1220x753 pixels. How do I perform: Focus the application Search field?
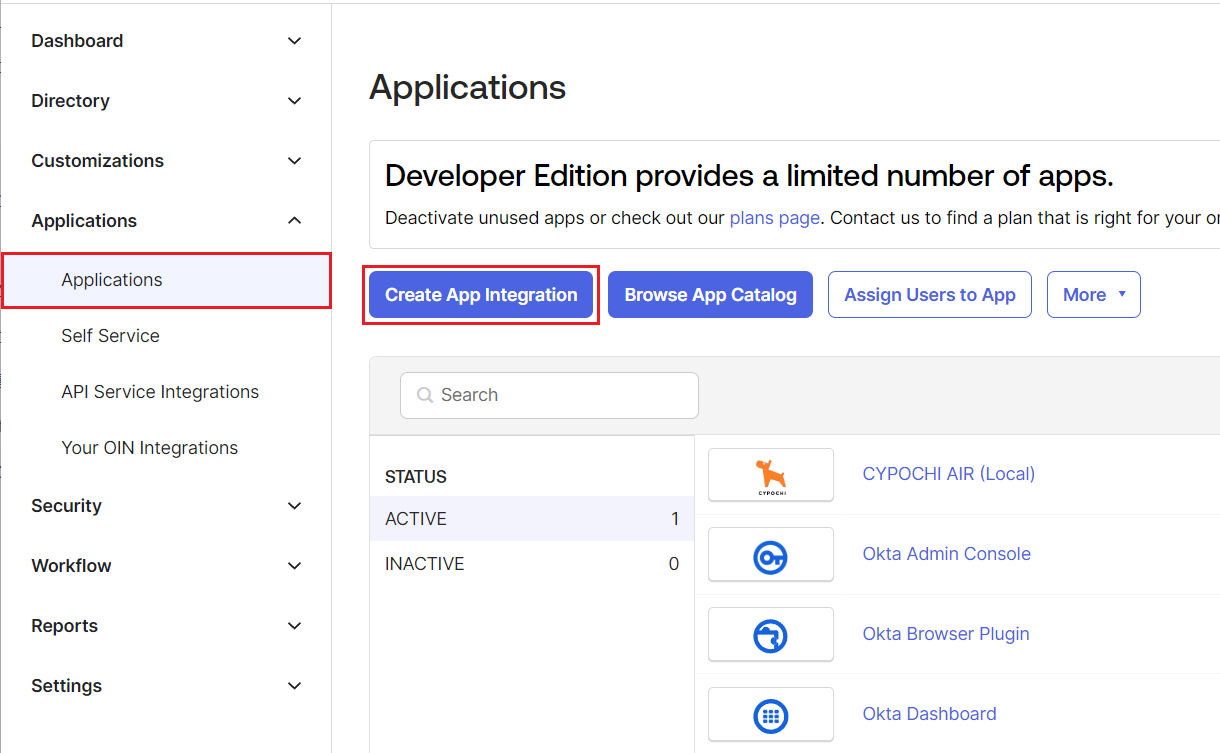tap(549, 395)
